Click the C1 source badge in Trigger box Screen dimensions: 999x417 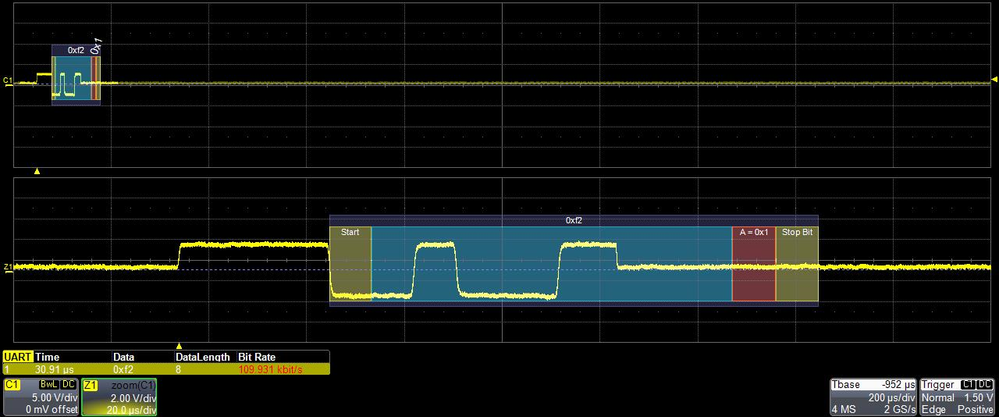tap(968, 385)
